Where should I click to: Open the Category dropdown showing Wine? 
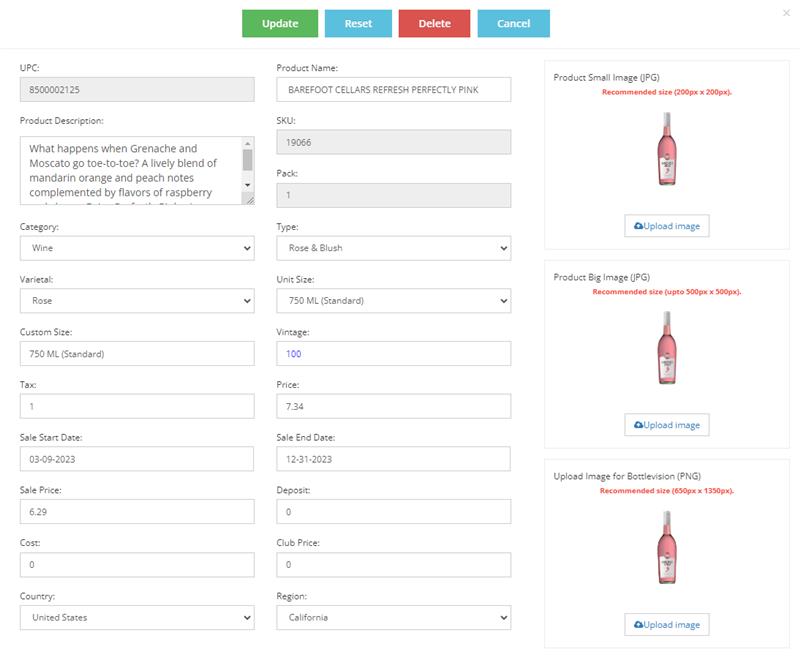[x=137, y=248]
